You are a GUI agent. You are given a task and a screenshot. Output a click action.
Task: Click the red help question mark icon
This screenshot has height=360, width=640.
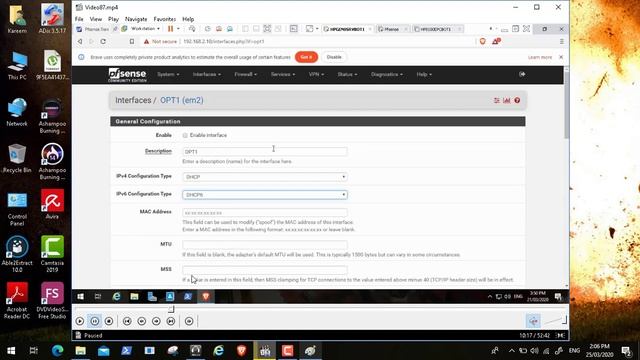click(x=517, y=100)
